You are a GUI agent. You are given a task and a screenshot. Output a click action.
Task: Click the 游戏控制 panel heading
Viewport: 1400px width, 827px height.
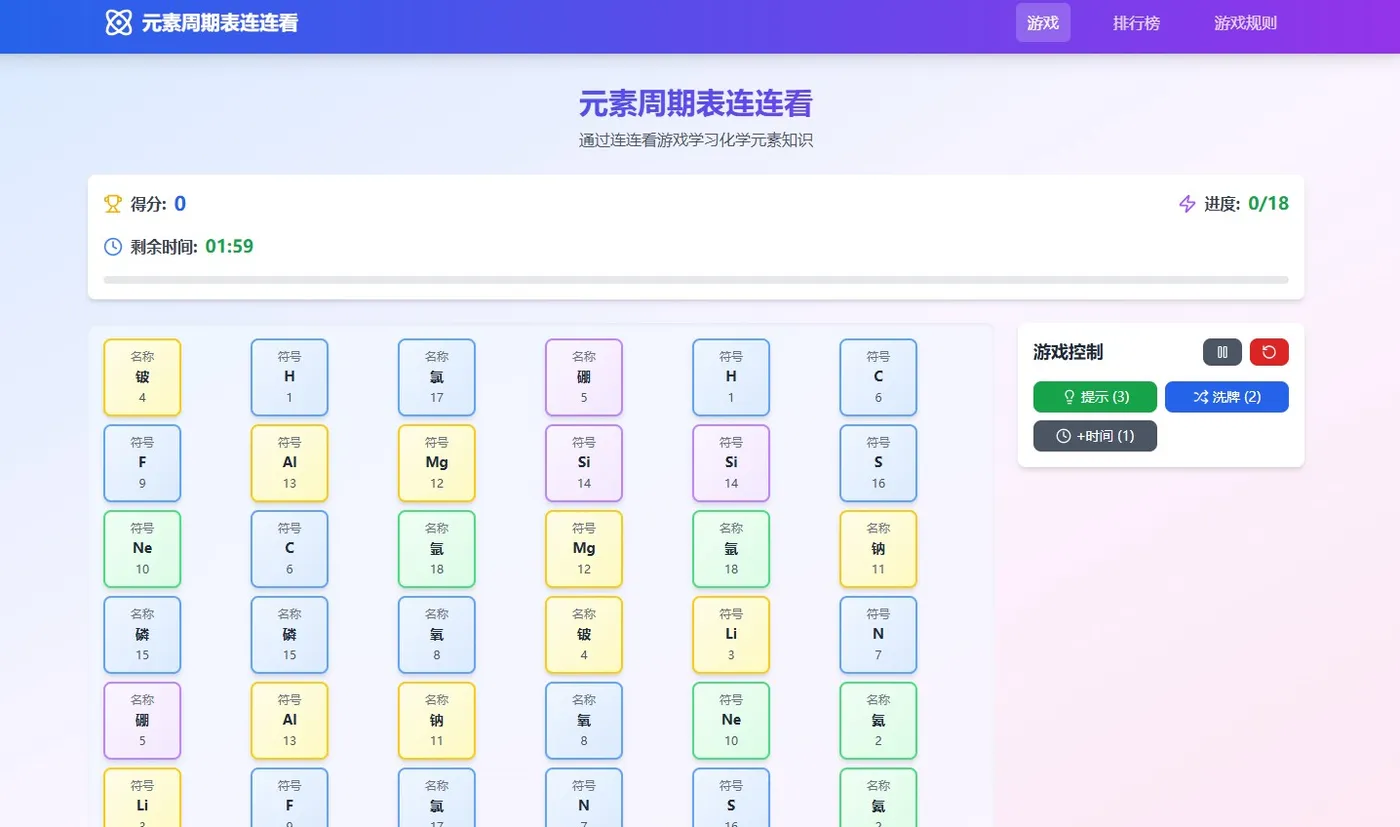point(1068,352)
